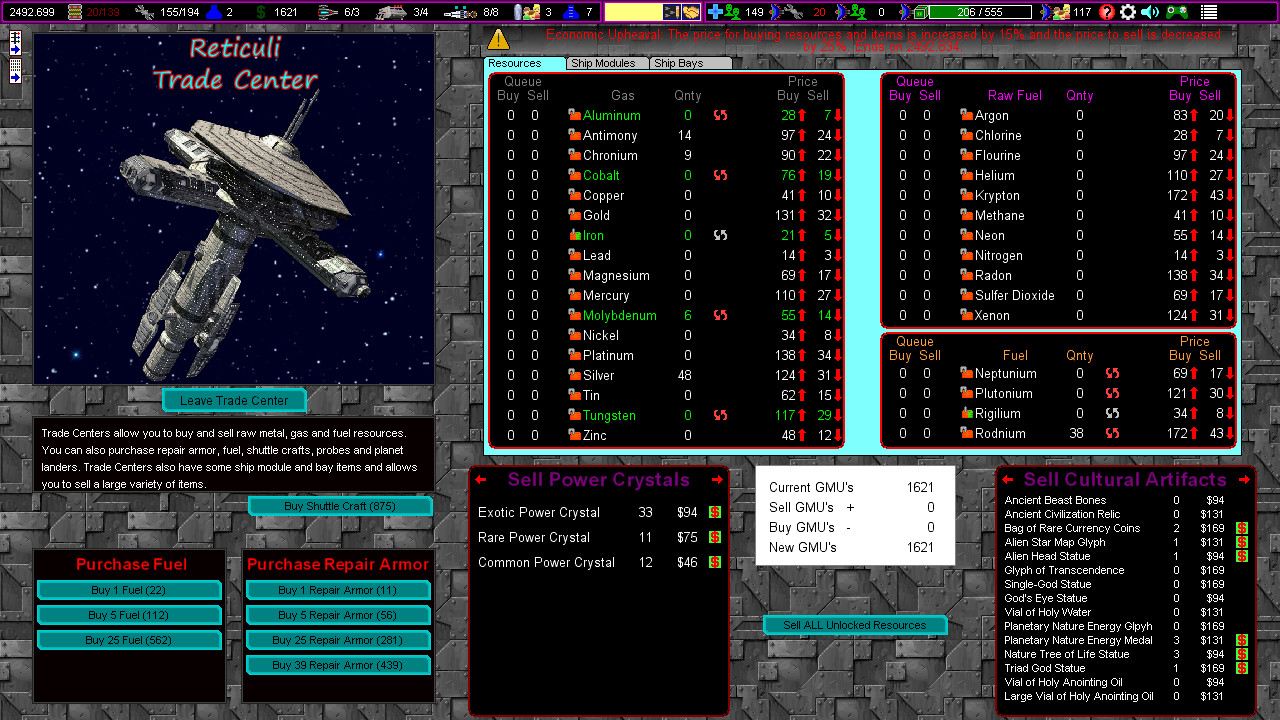
Task: Click Sell ALL Unlocked Resources
Action: 855,625
